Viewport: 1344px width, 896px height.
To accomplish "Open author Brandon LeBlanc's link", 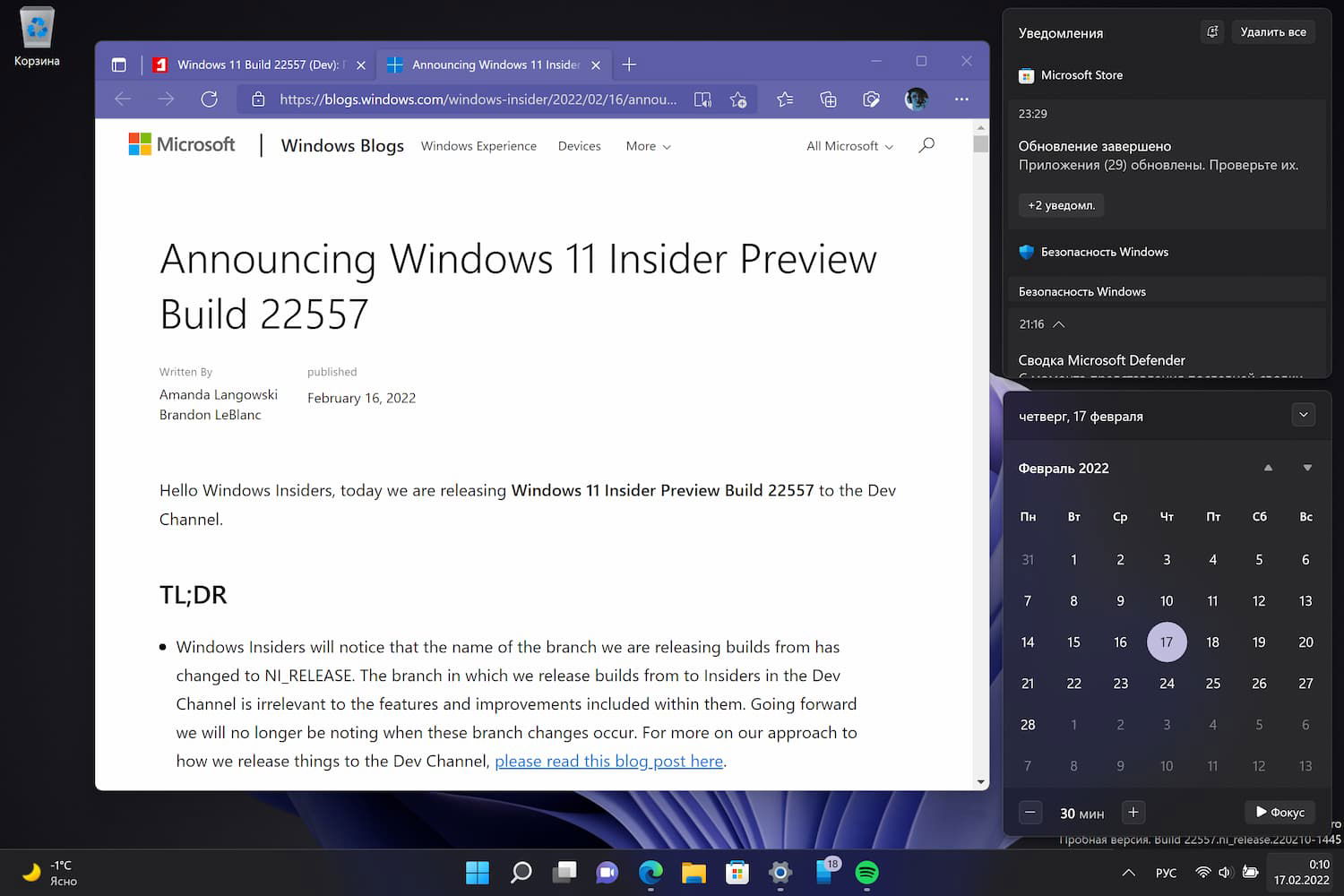I will tap(211, 415).
